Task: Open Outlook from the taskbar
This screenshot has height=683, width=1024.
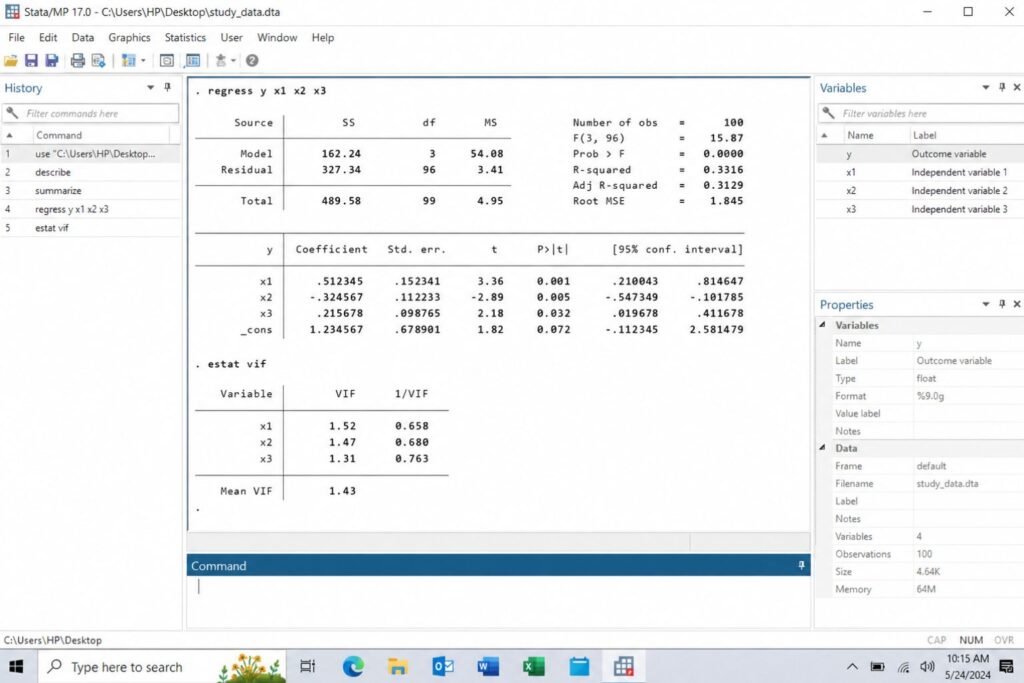Action: 443,667
